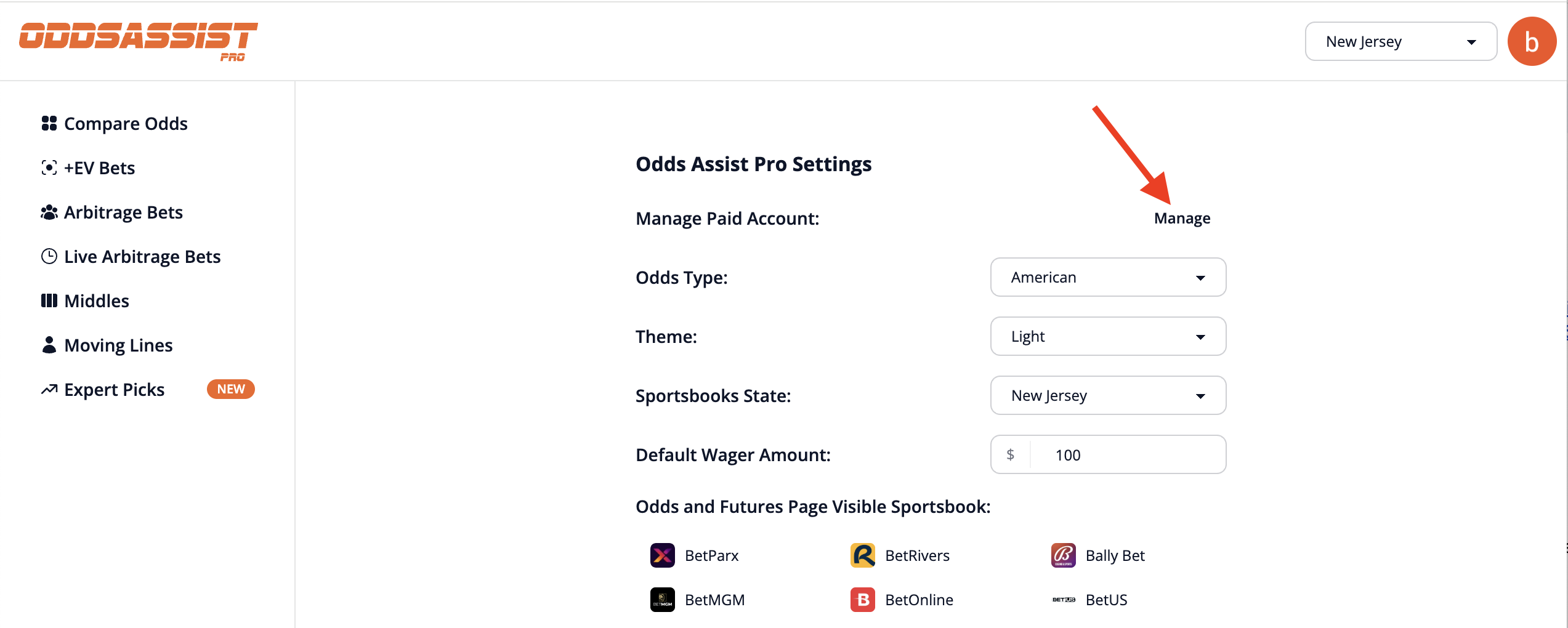Image resolution: width=1568 pixels, height=628 pixels.
Task: Open Arbitrage Bets via its people icon
Action: point(49,212)
